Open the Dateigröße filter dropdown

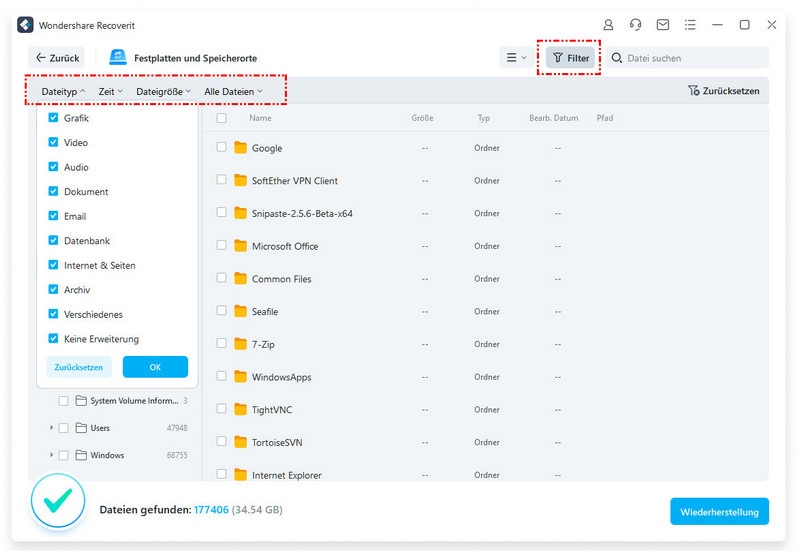[163, 91]
